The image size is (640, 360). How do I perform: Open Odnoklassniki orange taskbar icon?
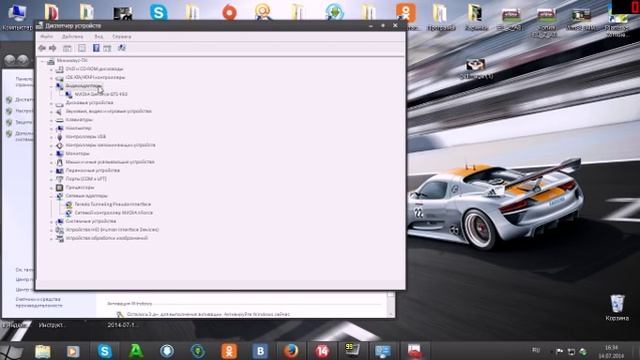229,351
